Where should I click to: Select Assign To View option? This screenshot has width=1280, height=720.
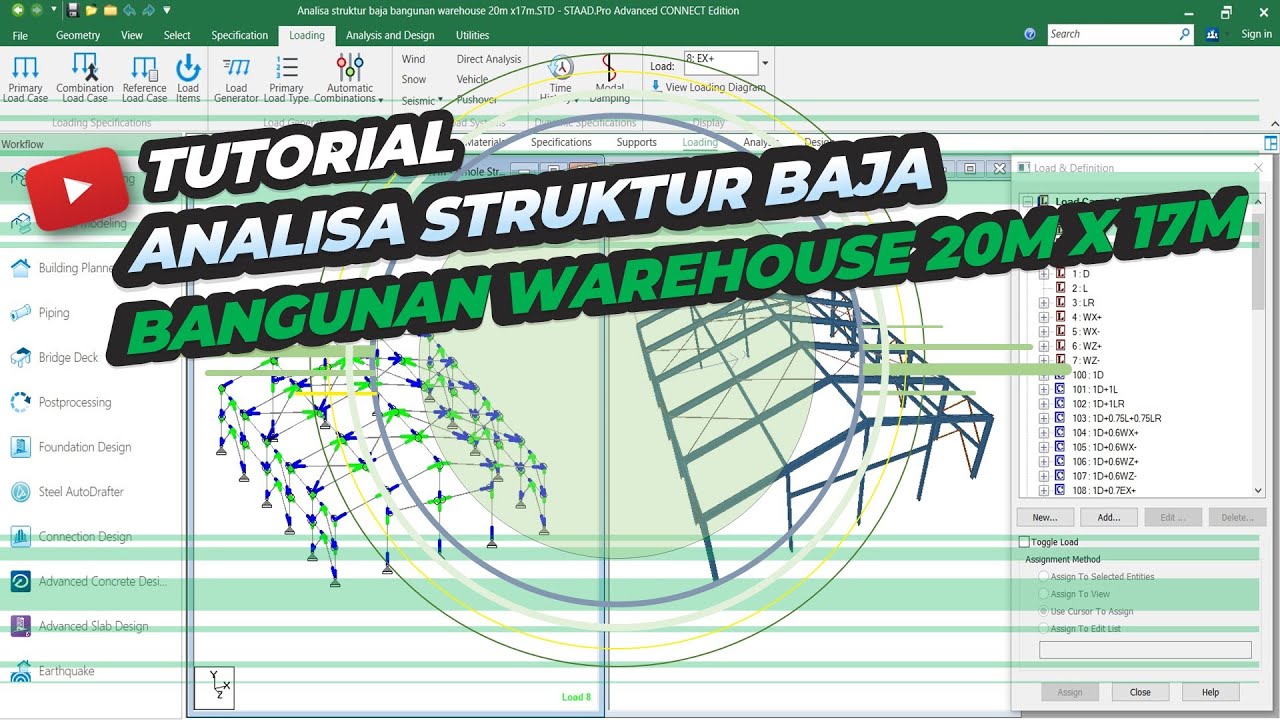click(x=1045, y=594)
